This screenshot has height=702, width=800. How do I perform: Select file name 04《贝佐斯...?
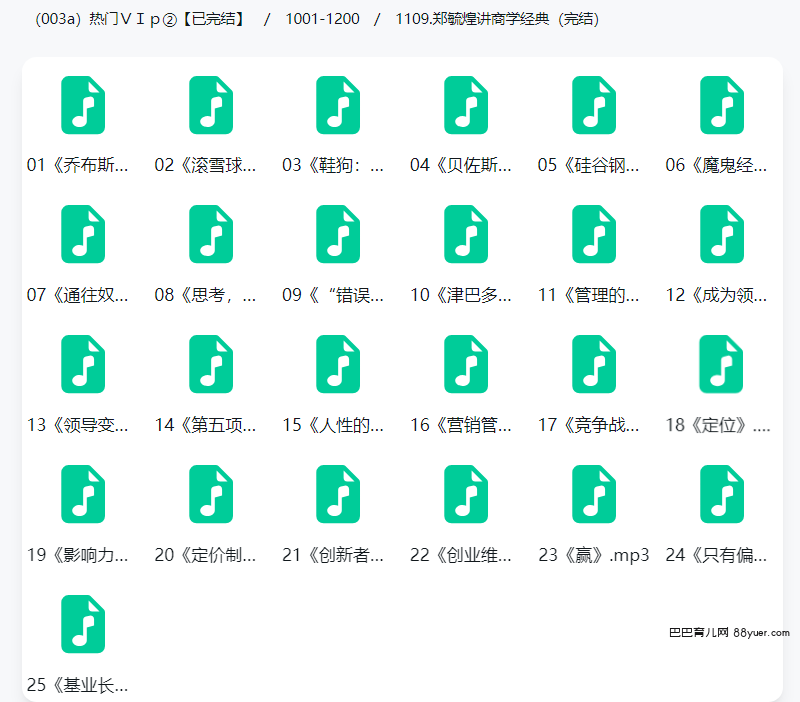click(461, 165)
